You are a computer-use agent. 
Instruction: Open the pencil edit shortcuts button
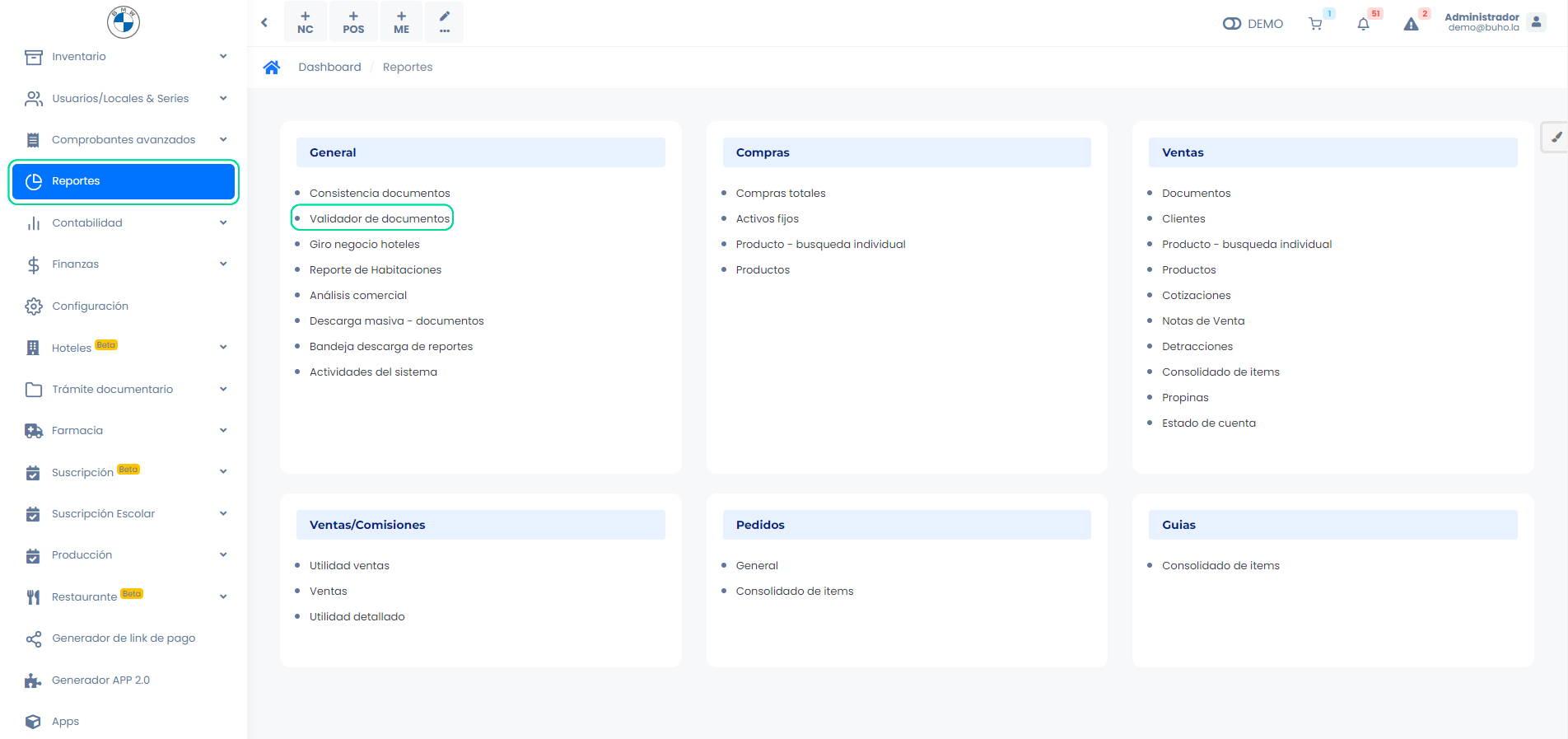[x=445, y=22]
